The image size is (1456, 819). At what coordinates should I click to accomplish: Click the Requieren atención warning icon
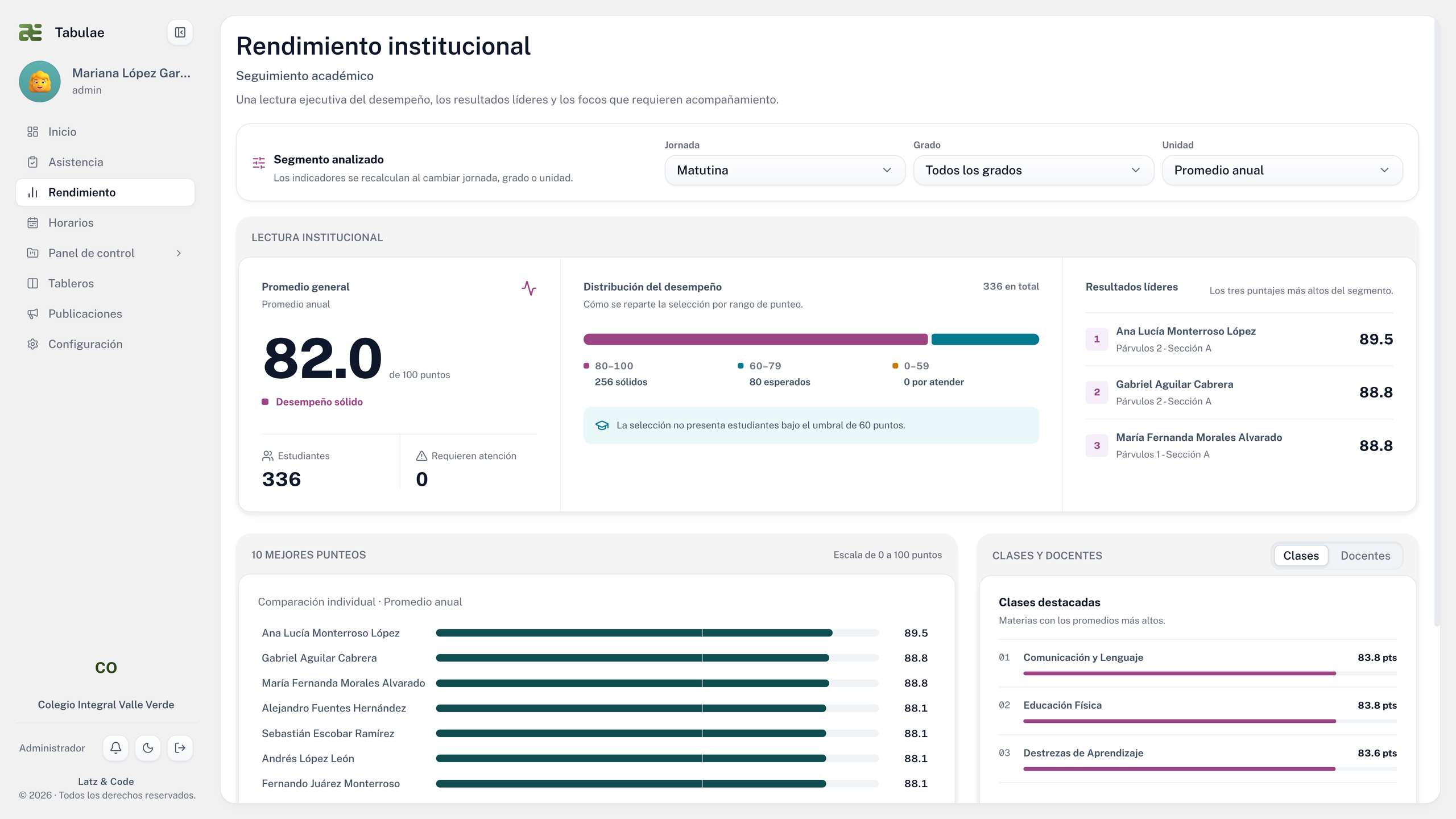click(421, 456)
